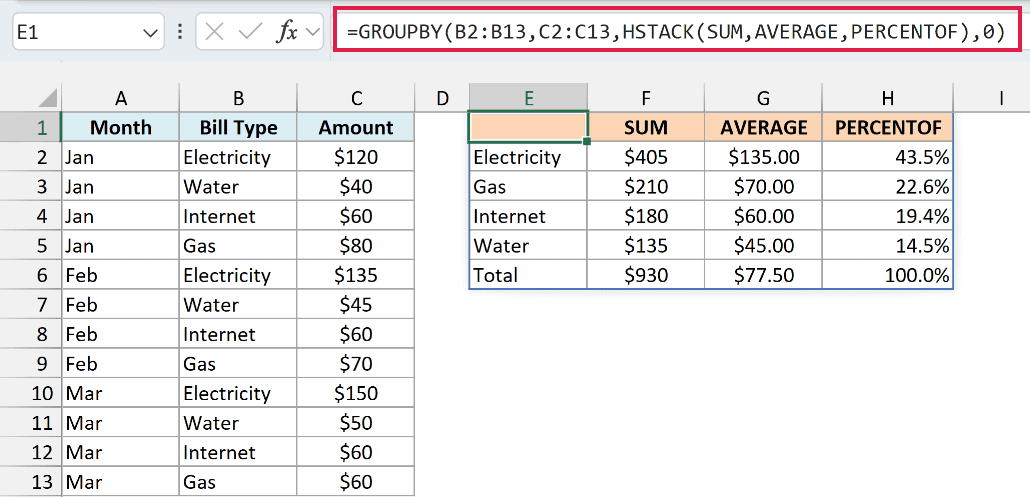Select the 43.5% cell

887,157
